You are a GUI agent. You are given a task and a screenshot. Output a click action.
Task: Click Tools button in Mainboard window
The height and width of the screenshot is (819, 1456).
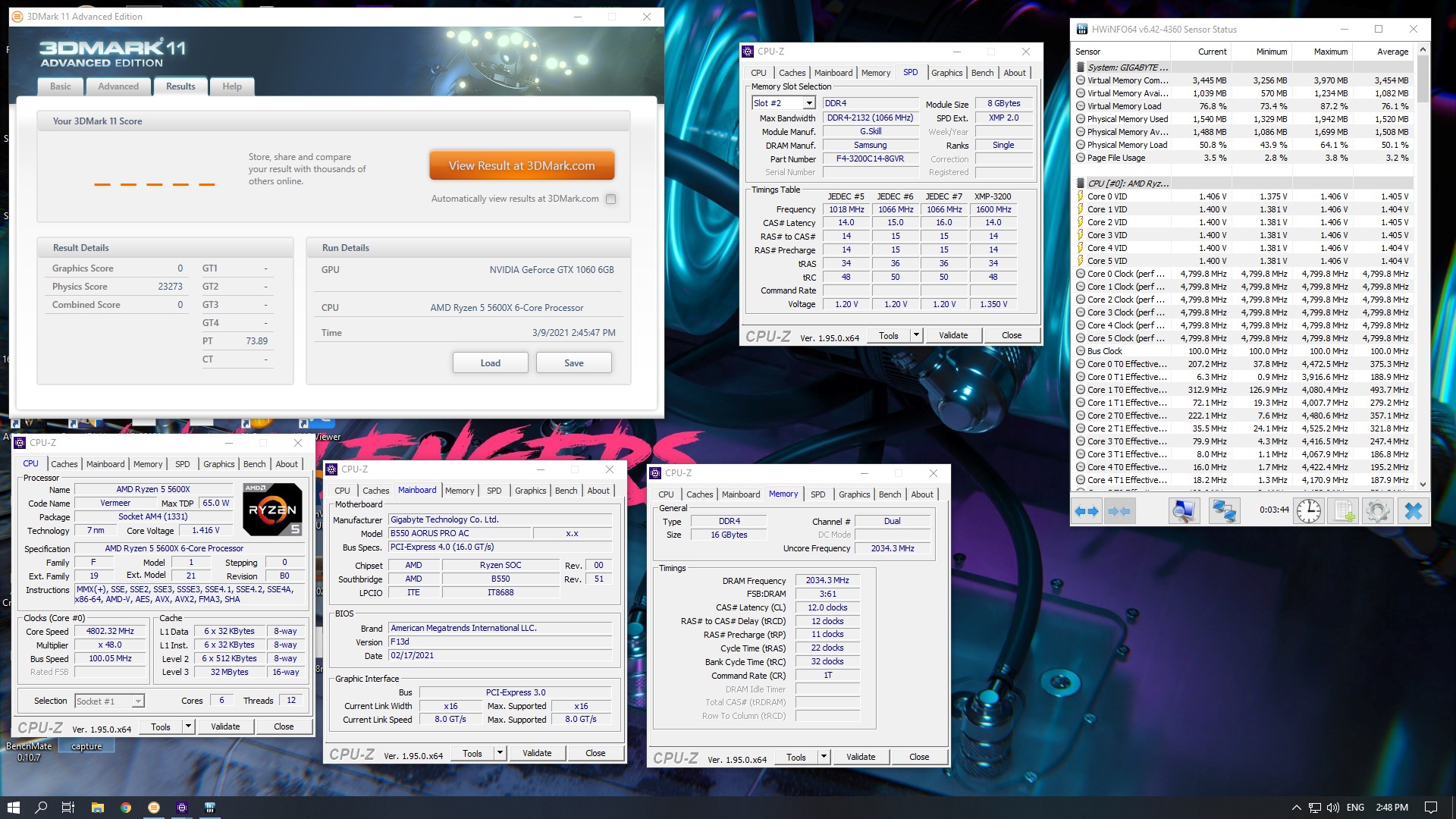pyautogui.click(x=472, y=753)
